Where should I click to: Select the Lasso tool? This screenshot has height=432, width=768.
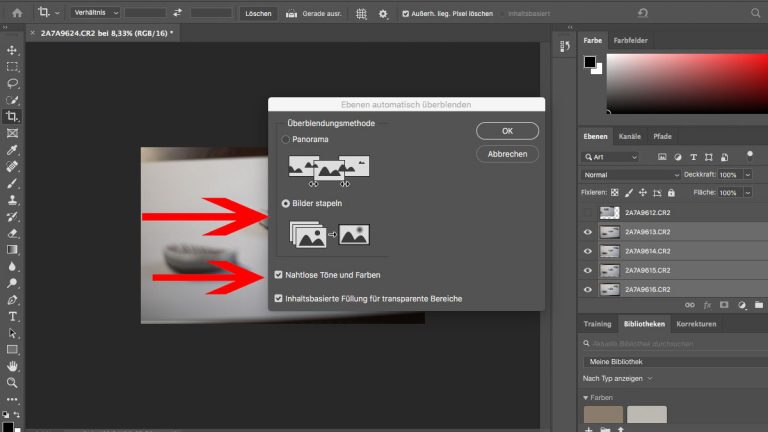[12, 83]
